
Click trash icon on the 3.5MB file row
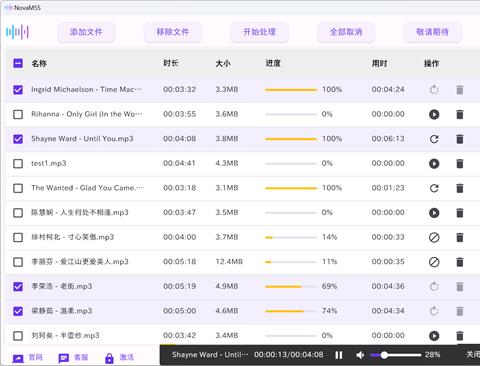460,213
